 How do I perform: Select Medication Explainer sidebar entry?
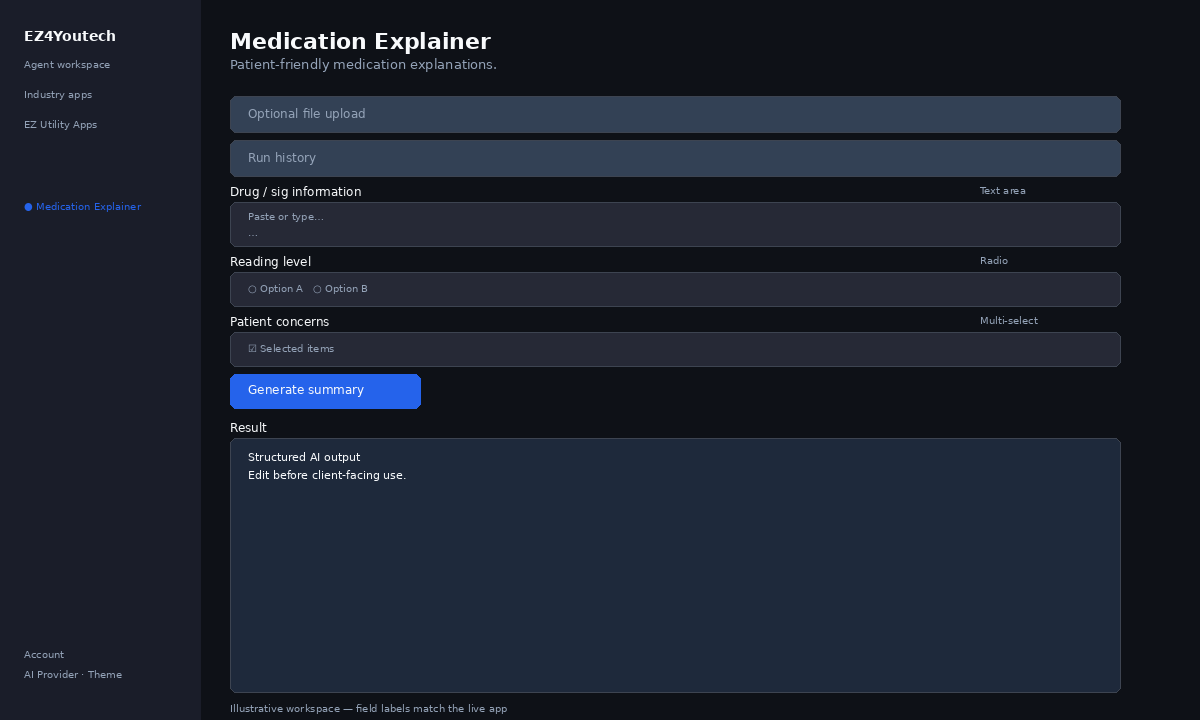pyautogui.click(x=83, y=207)
